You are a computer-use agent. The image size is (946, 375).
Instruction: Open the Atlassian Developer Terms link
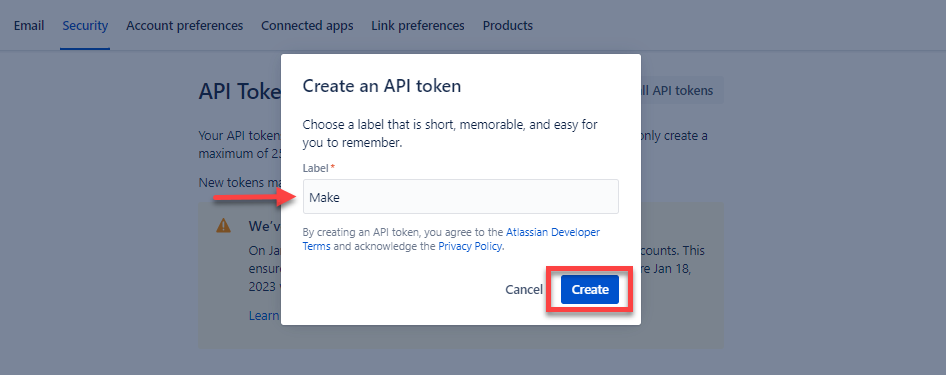451,239
